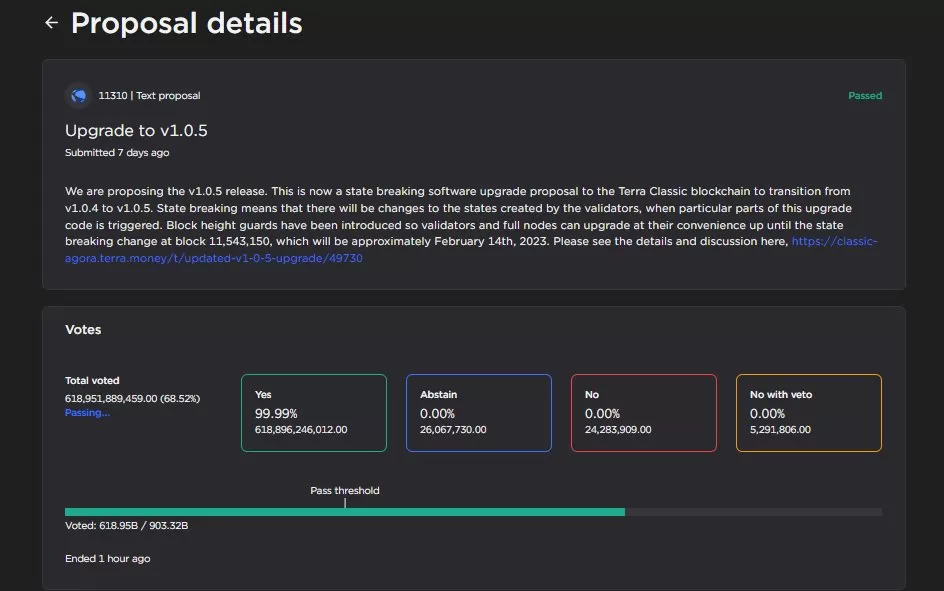Select the No vote card
The width and height of the screenshot is (944, 591).
643,412
